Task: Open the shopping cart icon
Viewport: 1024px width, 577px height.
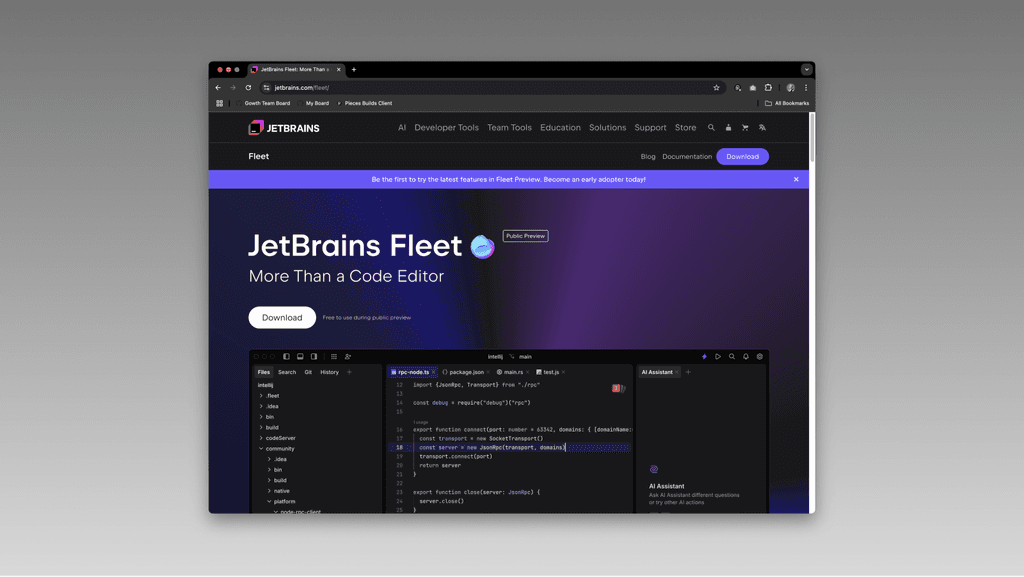Action: point(745,127)
